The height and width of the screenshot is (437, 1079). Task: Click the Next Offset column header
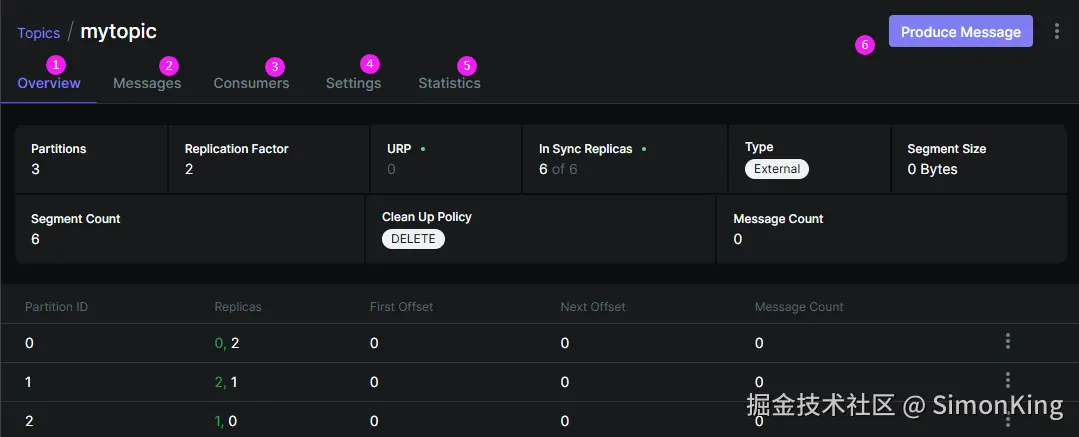pos(593,306)
